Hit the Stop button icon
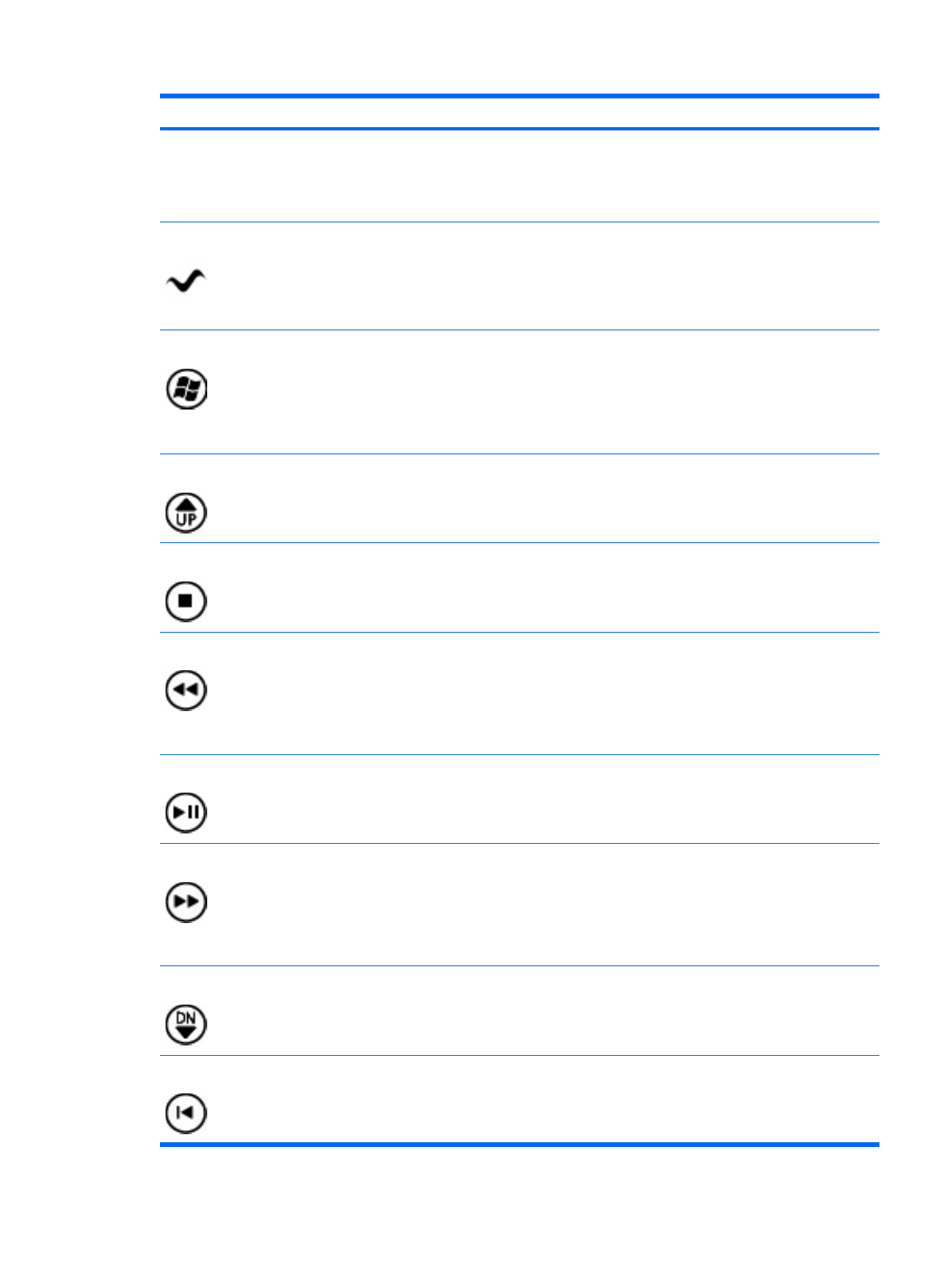The height and width of the screenshot is (1267, 952). coord(186,601)
